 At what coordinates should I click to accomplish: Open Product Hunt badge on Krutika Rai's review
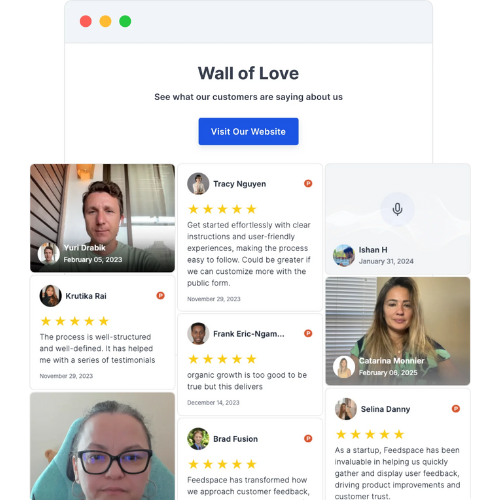160,296
